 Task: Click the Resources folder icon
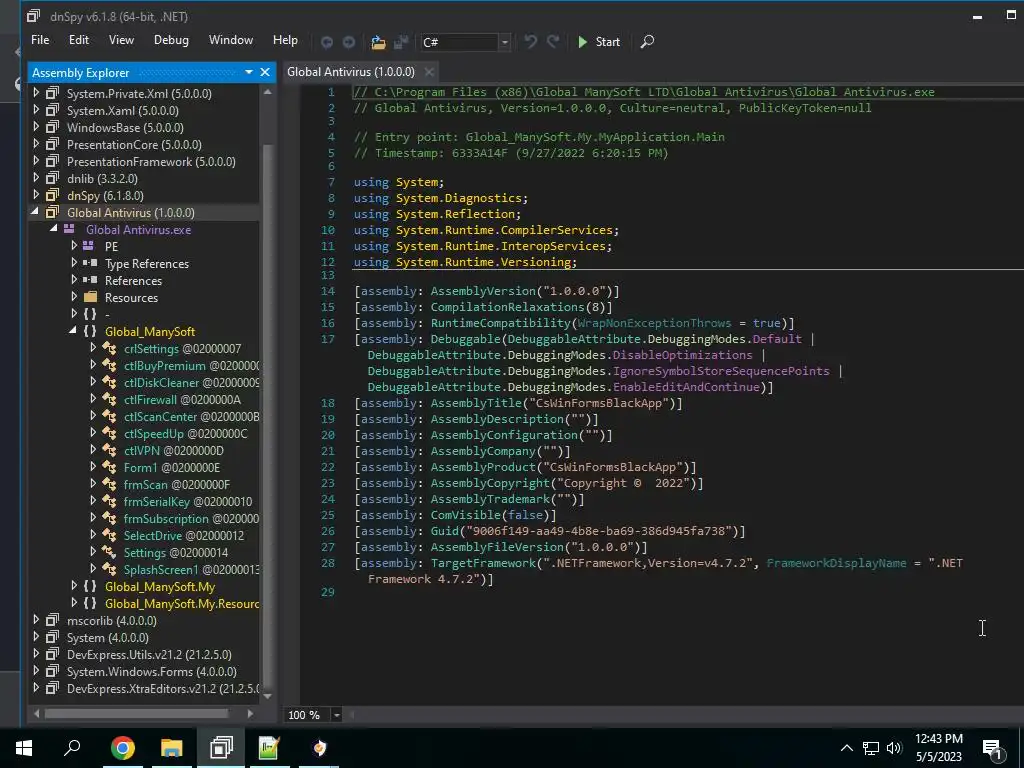click(91, 297)
